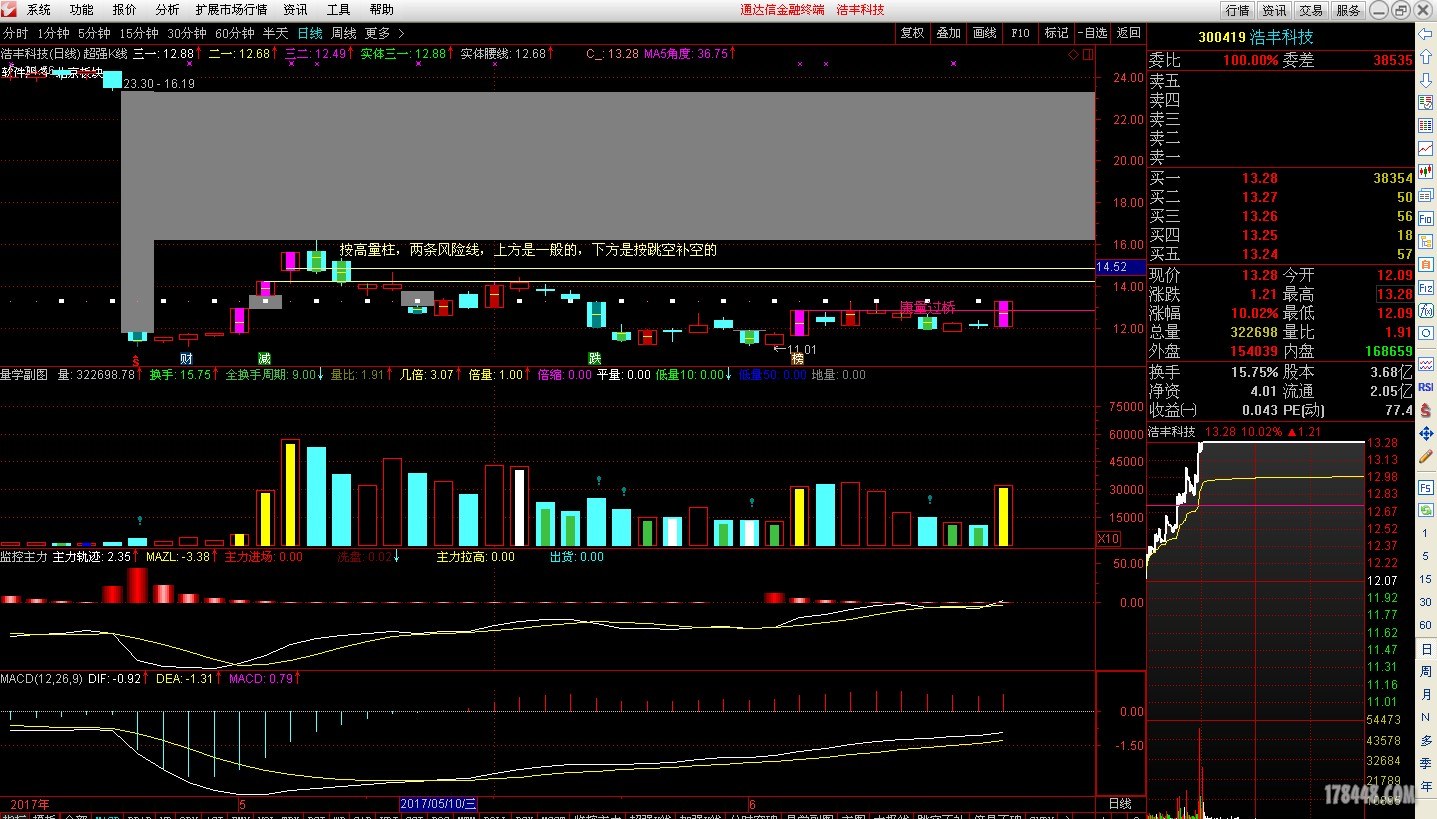Select the 半天 half-day period tab
This screenshot has height=819, width=1437.
275,33
